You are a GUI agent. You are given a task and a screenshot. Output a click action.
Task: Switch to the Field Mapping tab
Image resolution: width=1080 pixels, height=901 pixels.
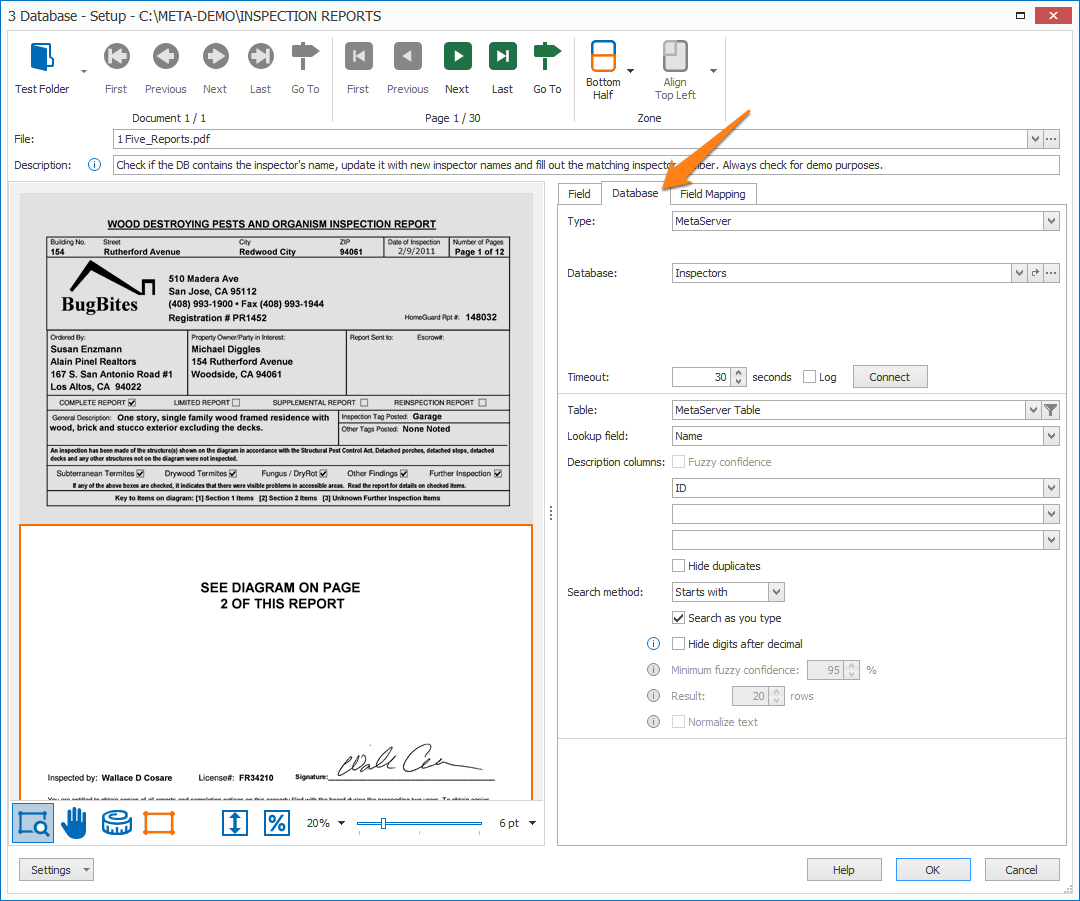(x=713, y=194)
